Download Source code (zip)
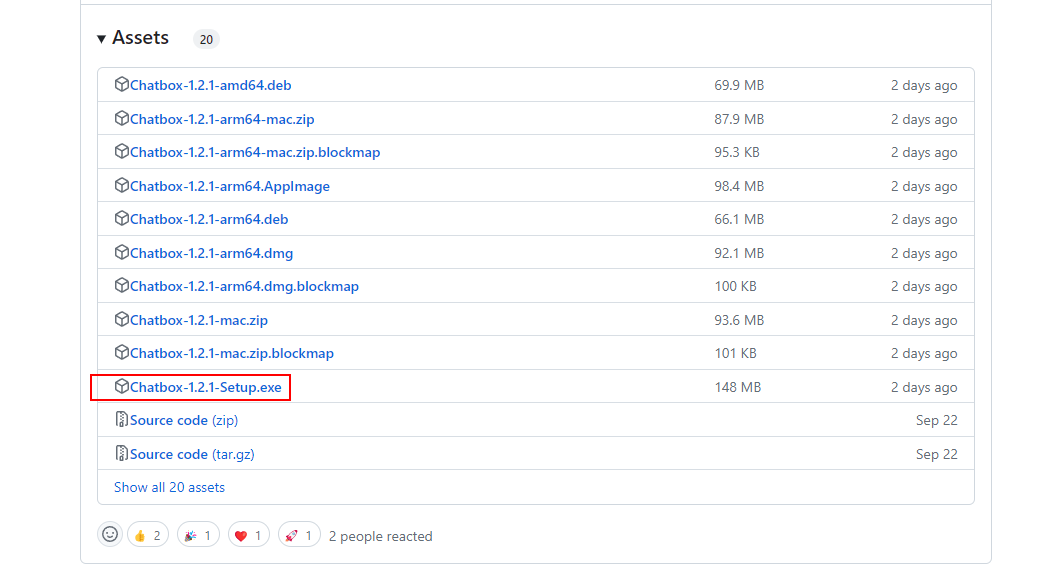1050x567 pixels. pos(184,420)
